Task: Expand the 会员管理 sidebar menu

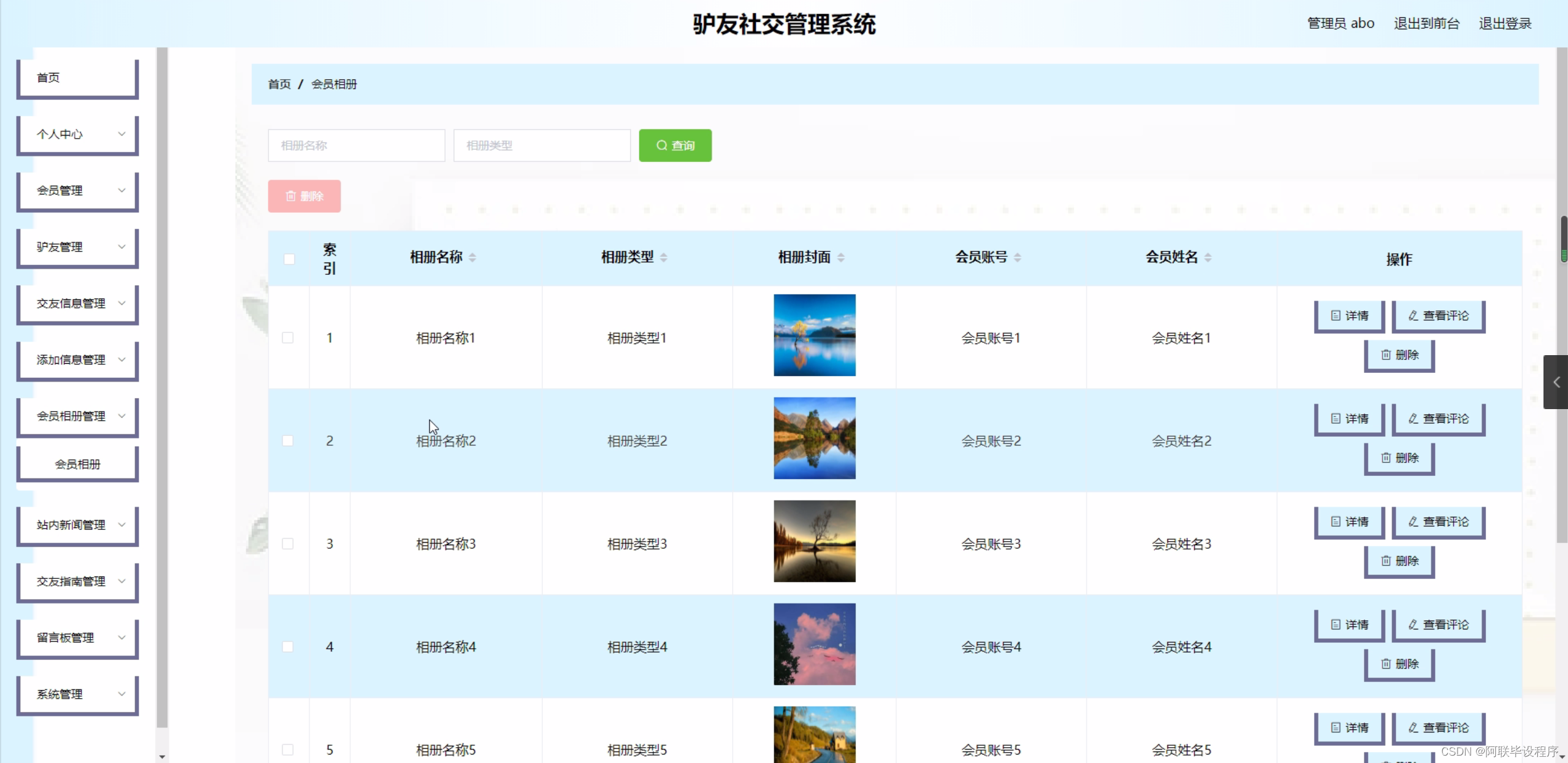Action: pos(77,190)
